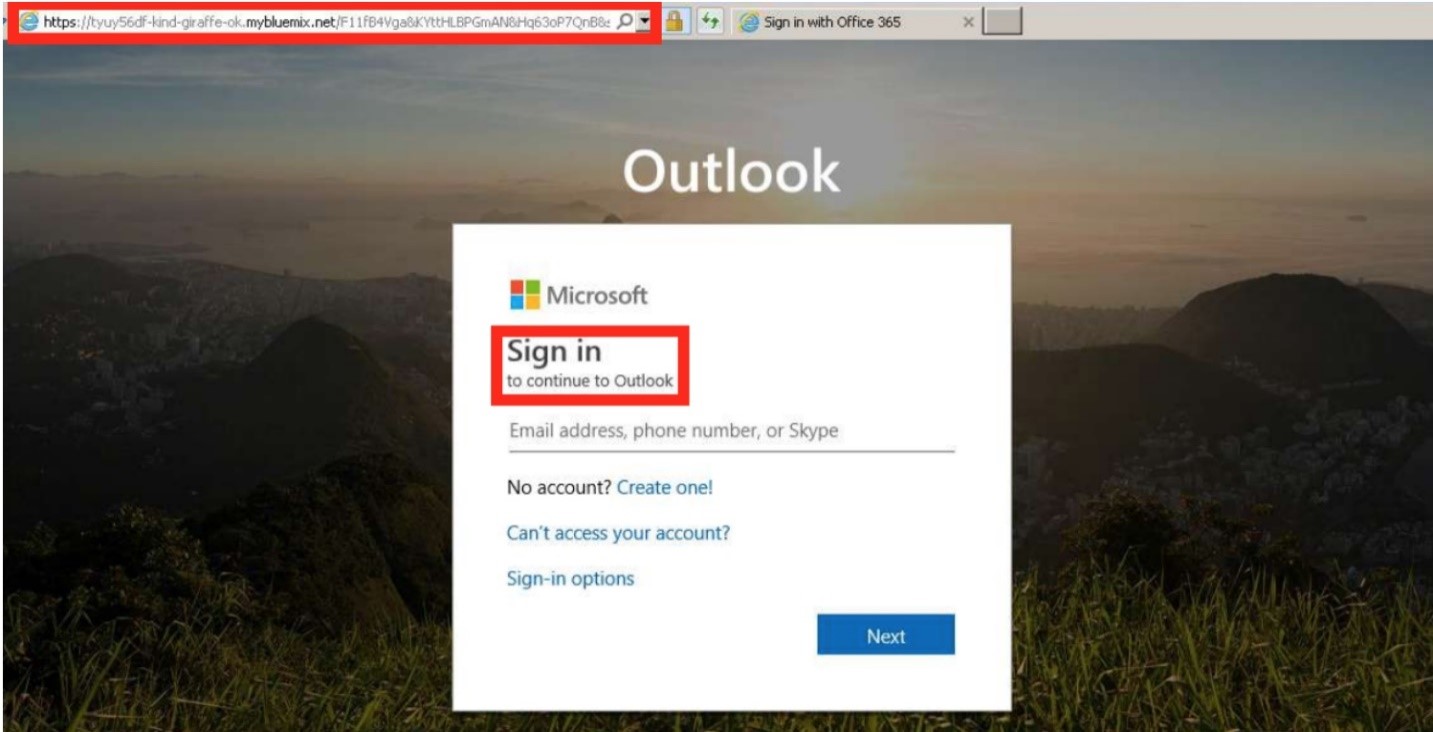Click the magnifier search icon in address bar

625,22
